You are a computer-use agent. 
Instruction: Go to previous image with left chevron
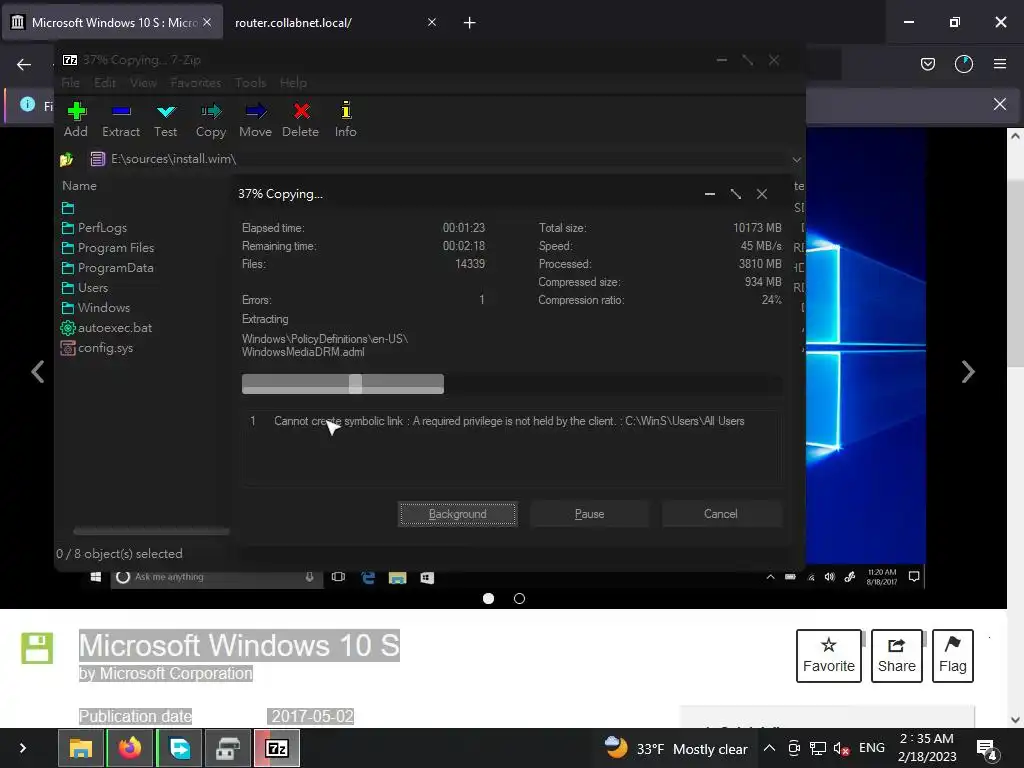38,372
